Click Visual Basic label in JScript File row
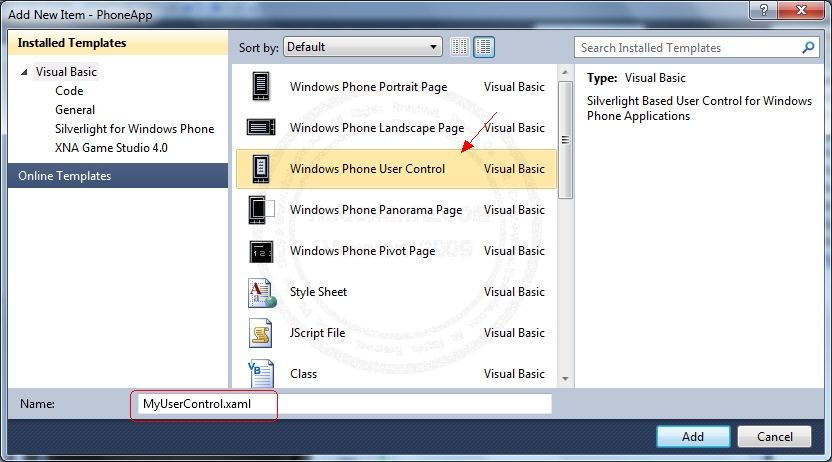832x462 pixels. (x=514, y=333)
